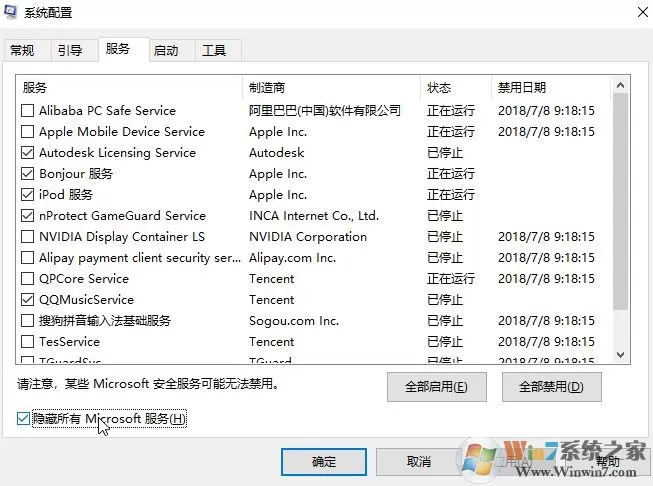Click INCA Internet Co., Ltd. cell
Image resolution: width=653 pixels, height=486 pixels.
(x=314, y=215)
